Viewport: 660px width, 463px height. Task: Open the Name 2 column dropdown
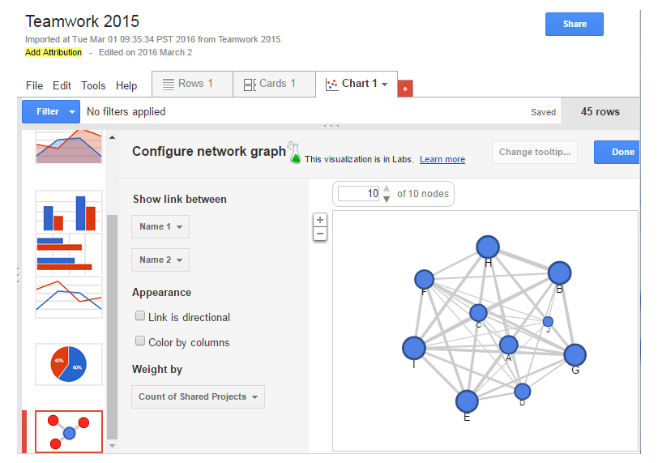pyautogui.click(x=160, y=260)
